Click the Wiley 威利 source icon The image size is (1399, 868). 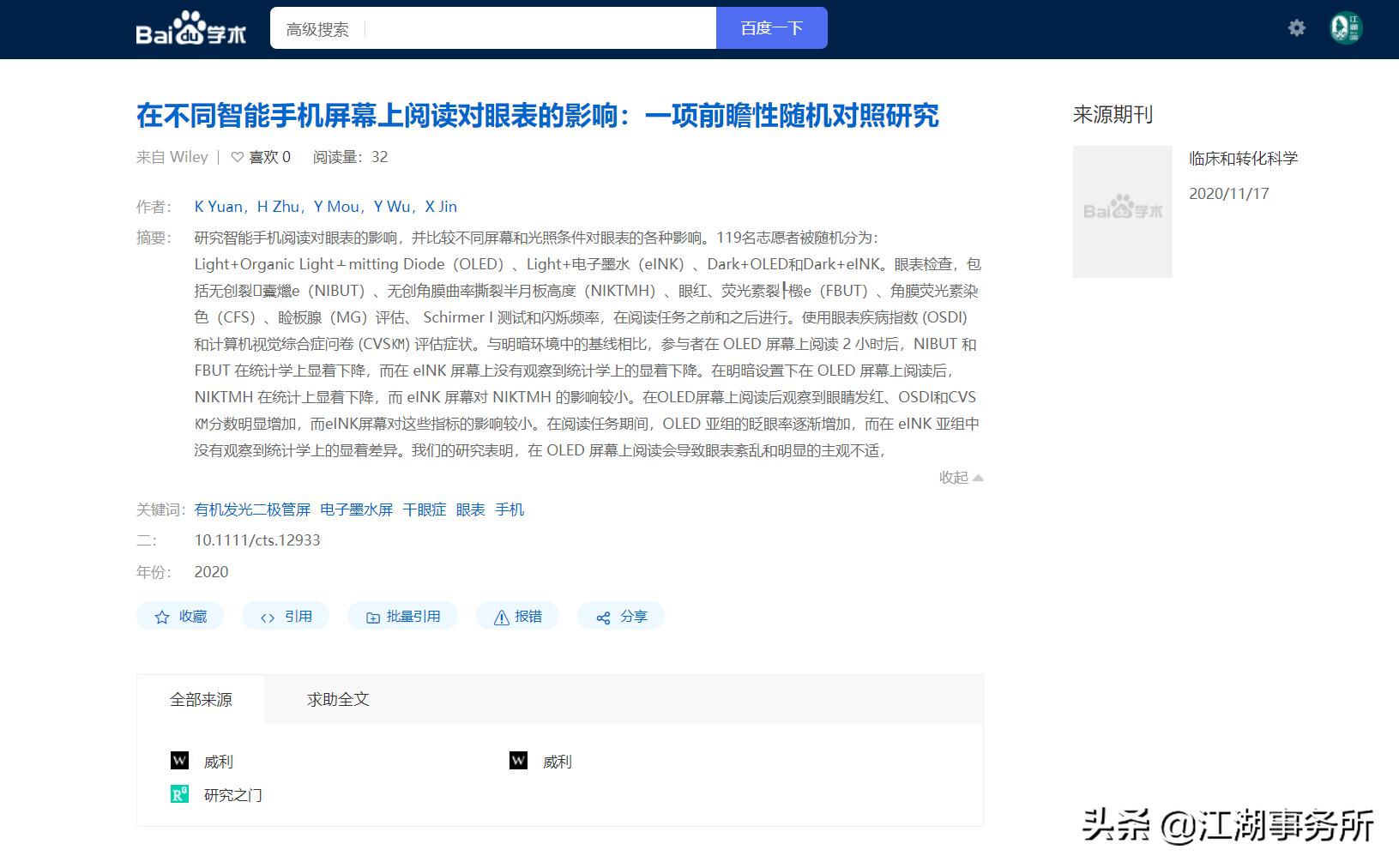click(178, 761)
